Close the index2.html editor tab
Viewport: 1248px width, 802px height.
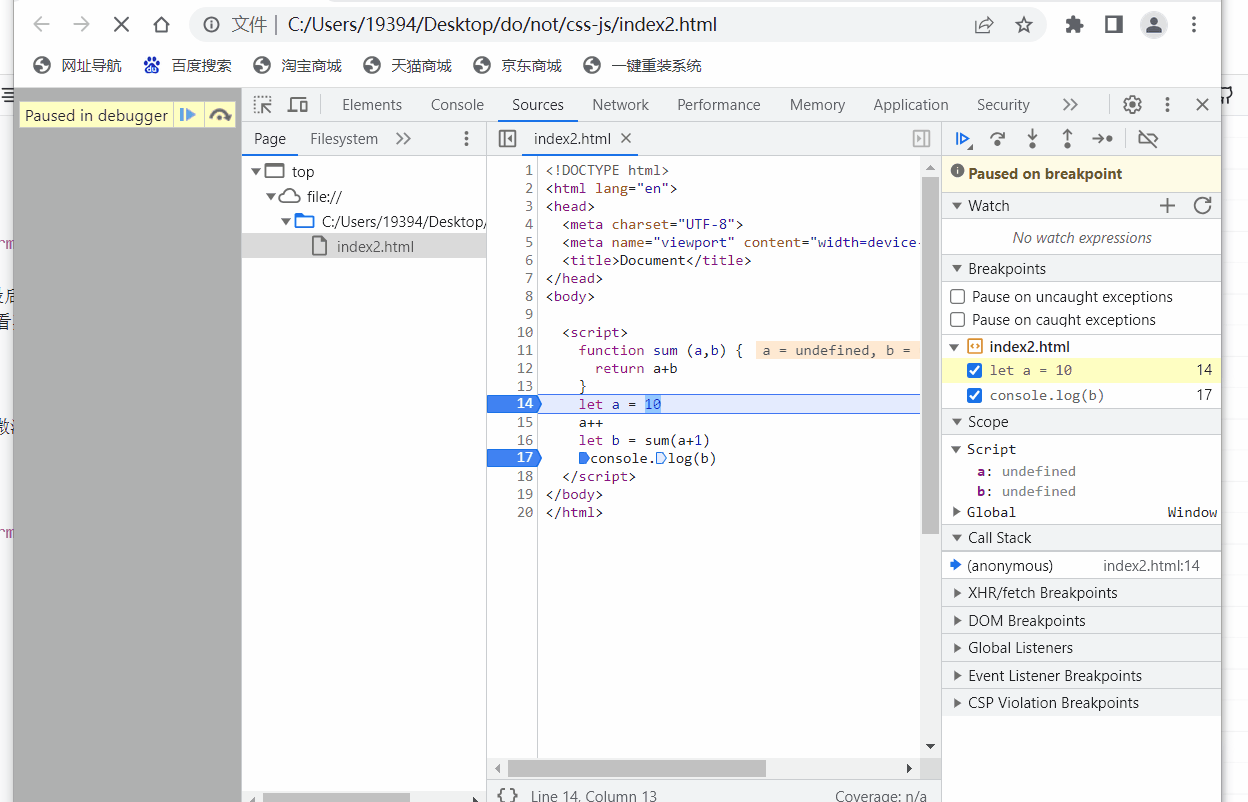click(626, 138)
